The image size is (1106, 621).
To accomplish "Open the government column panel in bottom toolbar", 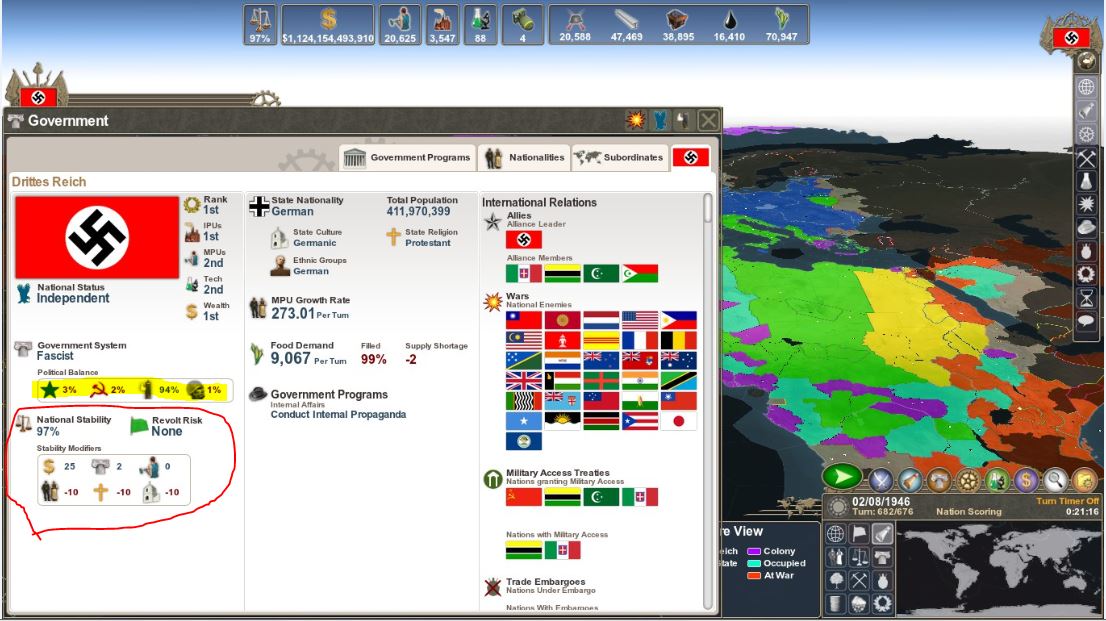I will click(939, 480).
